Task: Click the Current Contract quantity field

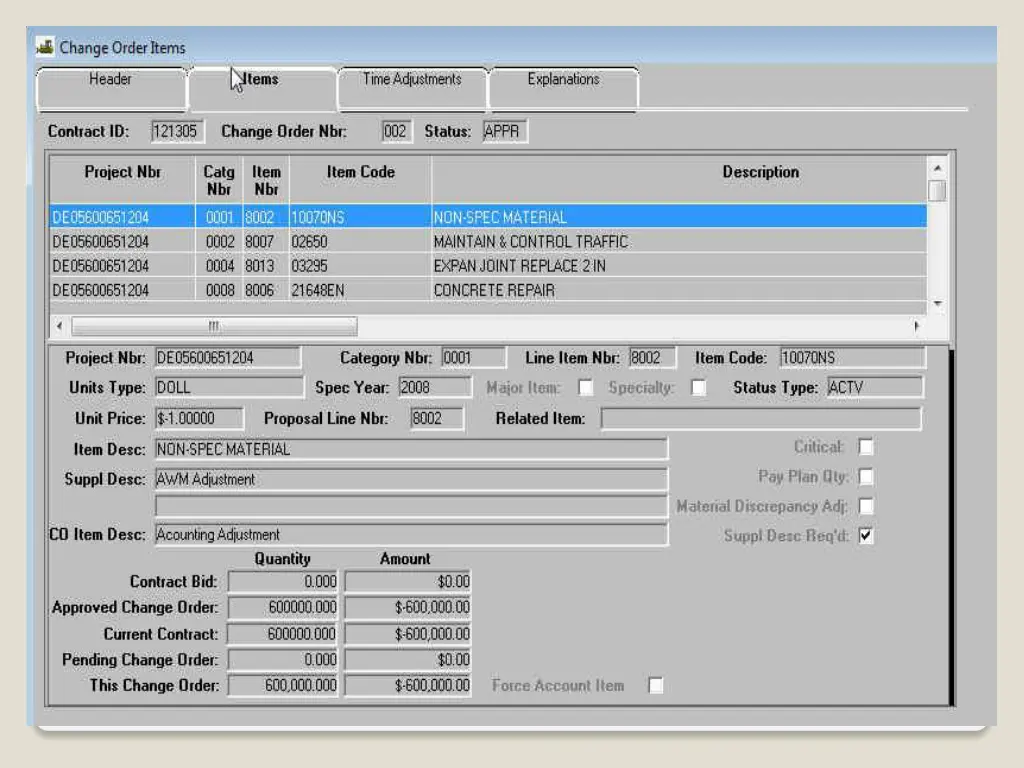Action: [x=283, y=634]
